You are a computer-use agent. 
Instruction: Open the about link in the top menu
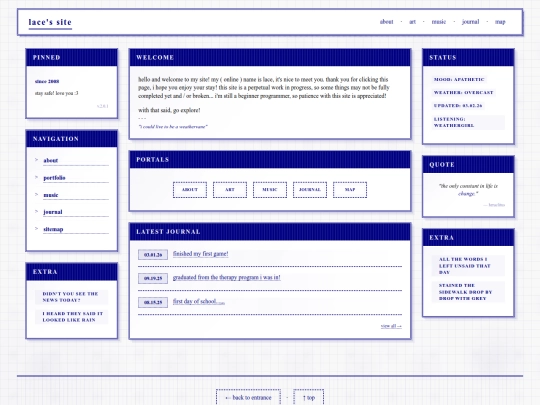pyautogui.click(x=386, y=22)
